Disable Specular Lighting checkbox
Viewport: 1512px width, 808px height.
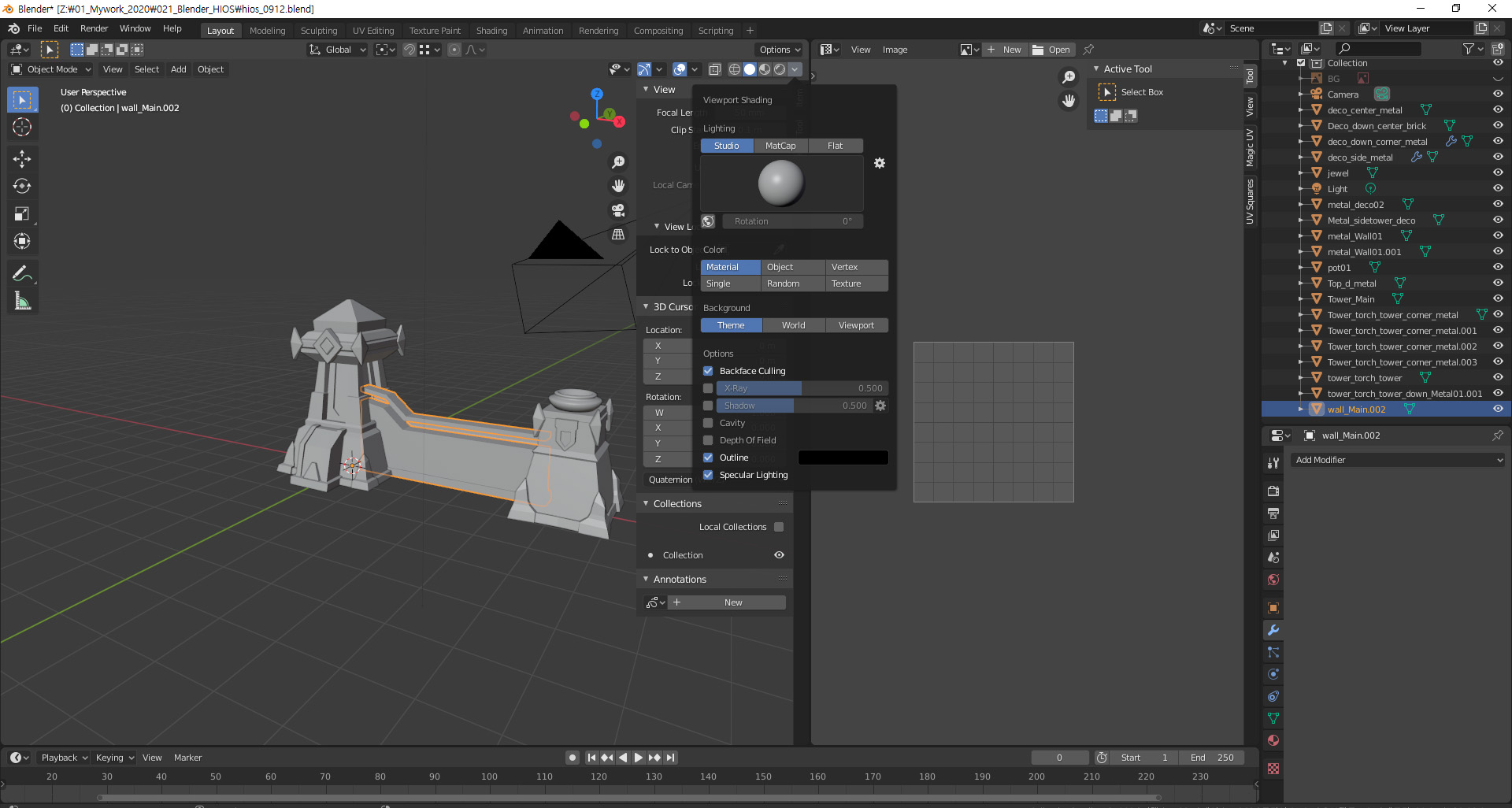(x=708, y=475)
